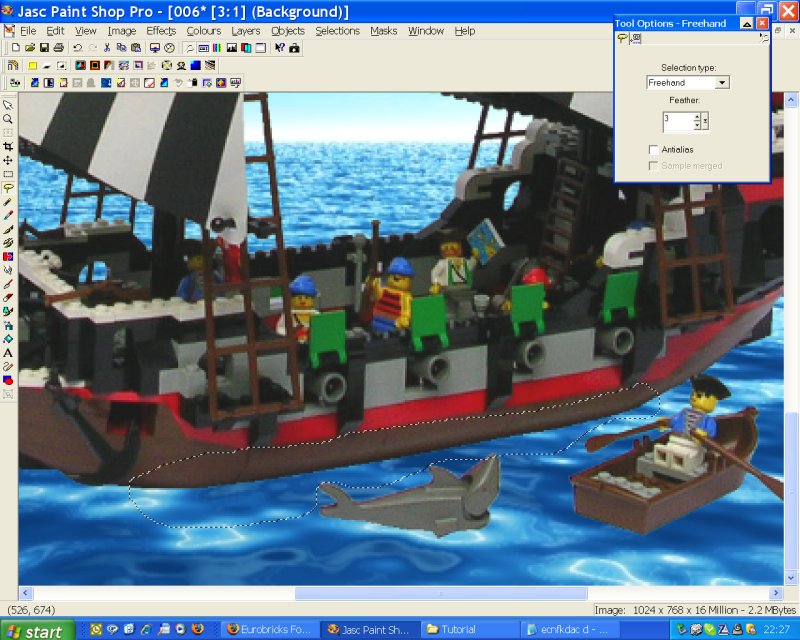Screen dimensions: 800x640
Task: Toggle the Colour Palette toolbar icon
Action: coord(217,48)
